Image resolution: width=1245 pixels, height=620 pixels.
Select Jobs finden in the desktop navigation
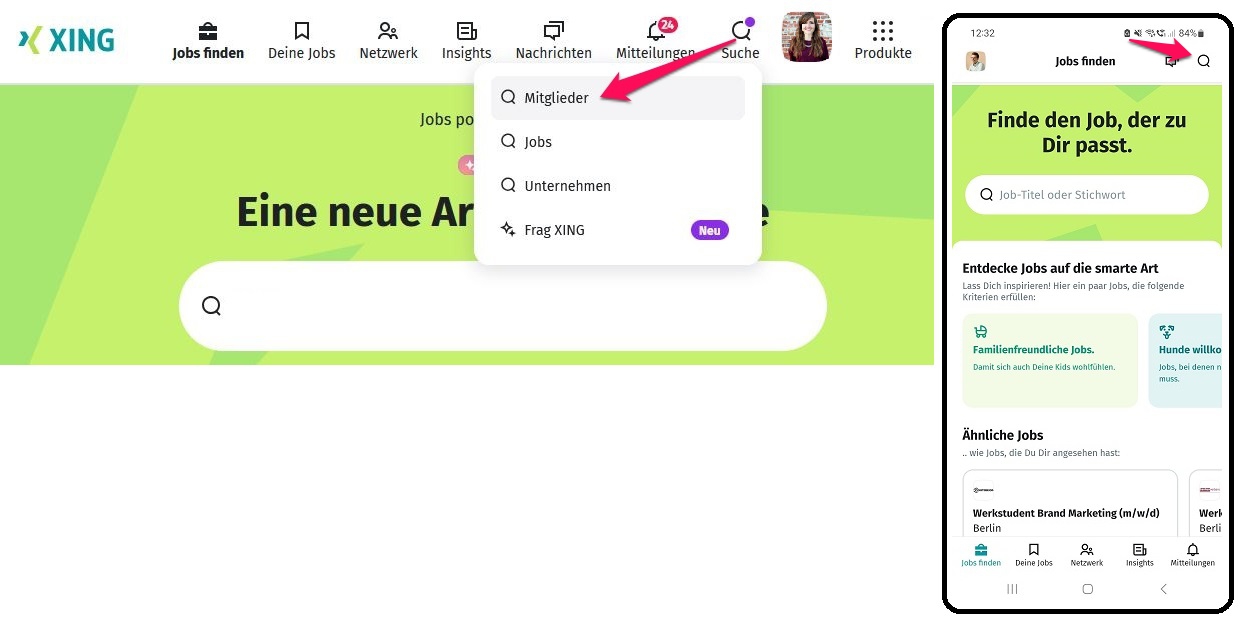click(x=207, y=31)
